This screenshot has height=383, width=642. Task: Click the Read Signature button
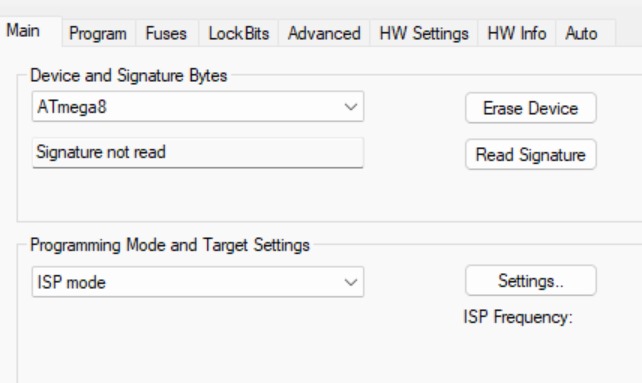[531, 154]
